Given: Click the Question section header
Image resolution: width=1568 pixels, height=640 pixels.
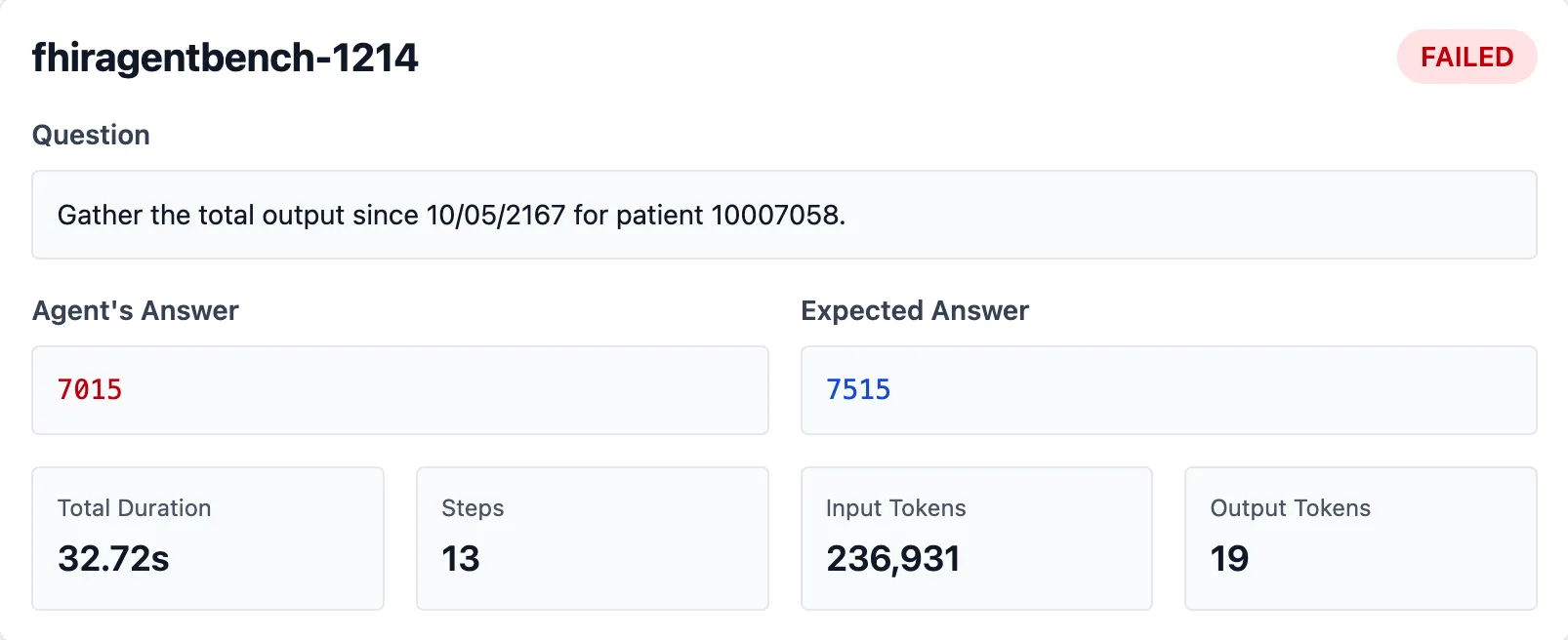Looking at the screenshot, I should (x=91, y=135).
